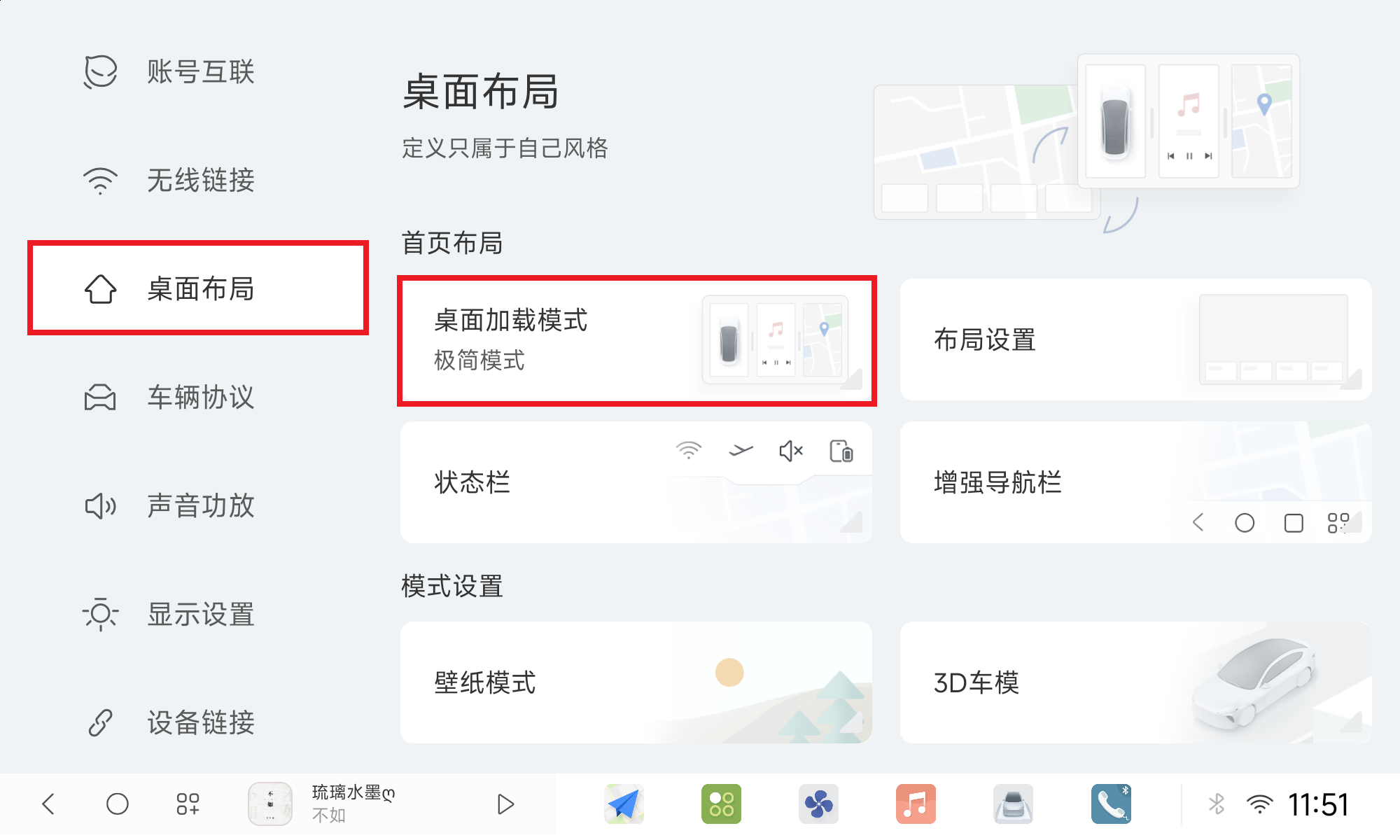Screen dimensions: 1400x840
Task: Open the app launcher grid
Action: [188, 804]
